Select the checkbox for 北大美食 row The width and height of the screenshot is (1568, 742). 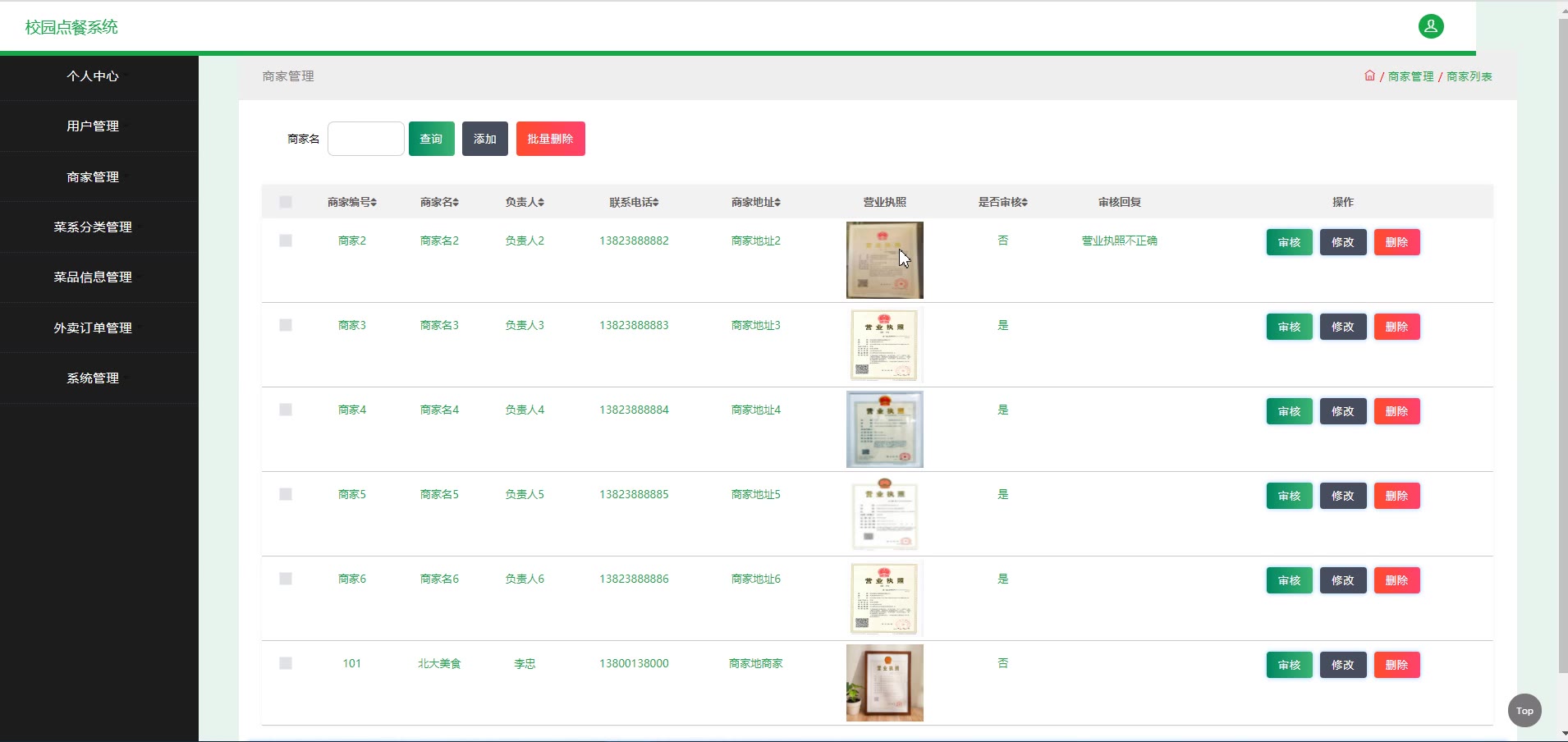pos(286,663)
